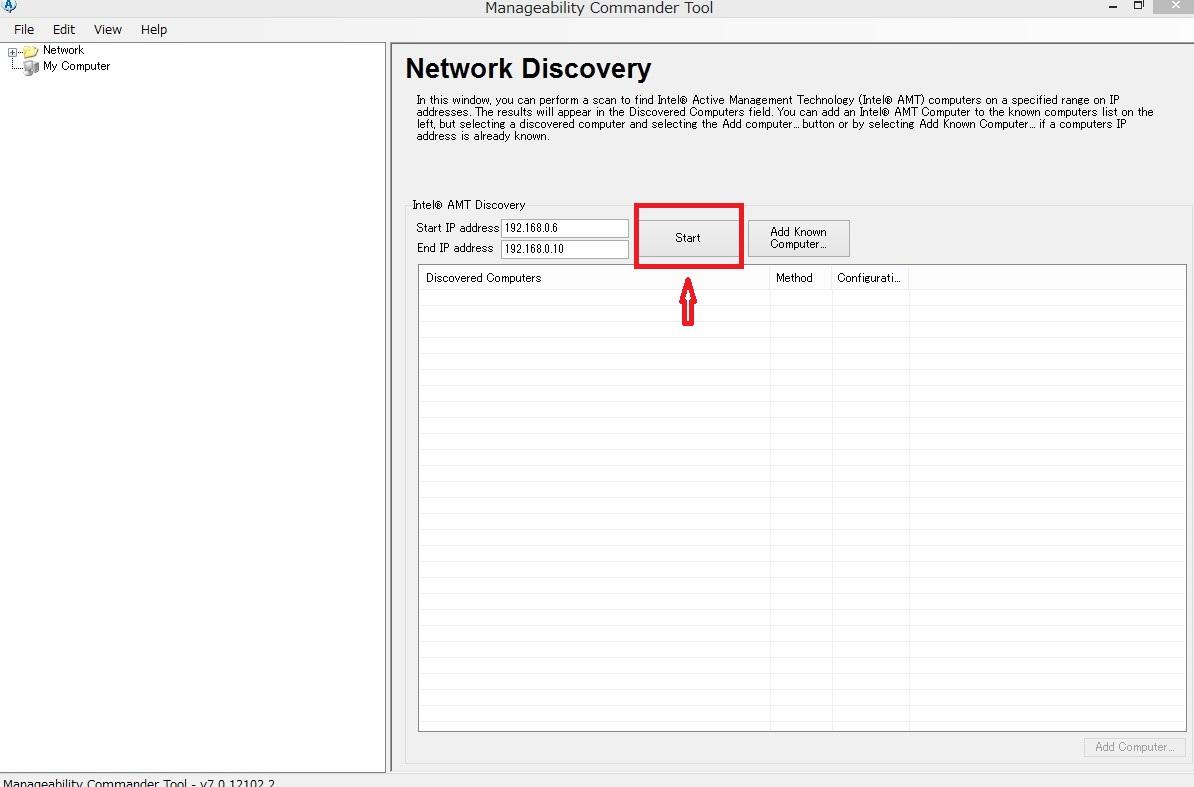The height and width of the screenshot is (787, 1194).
Task: Open the Edit menu
Action: pyautogui.click(x=64, y=30)
